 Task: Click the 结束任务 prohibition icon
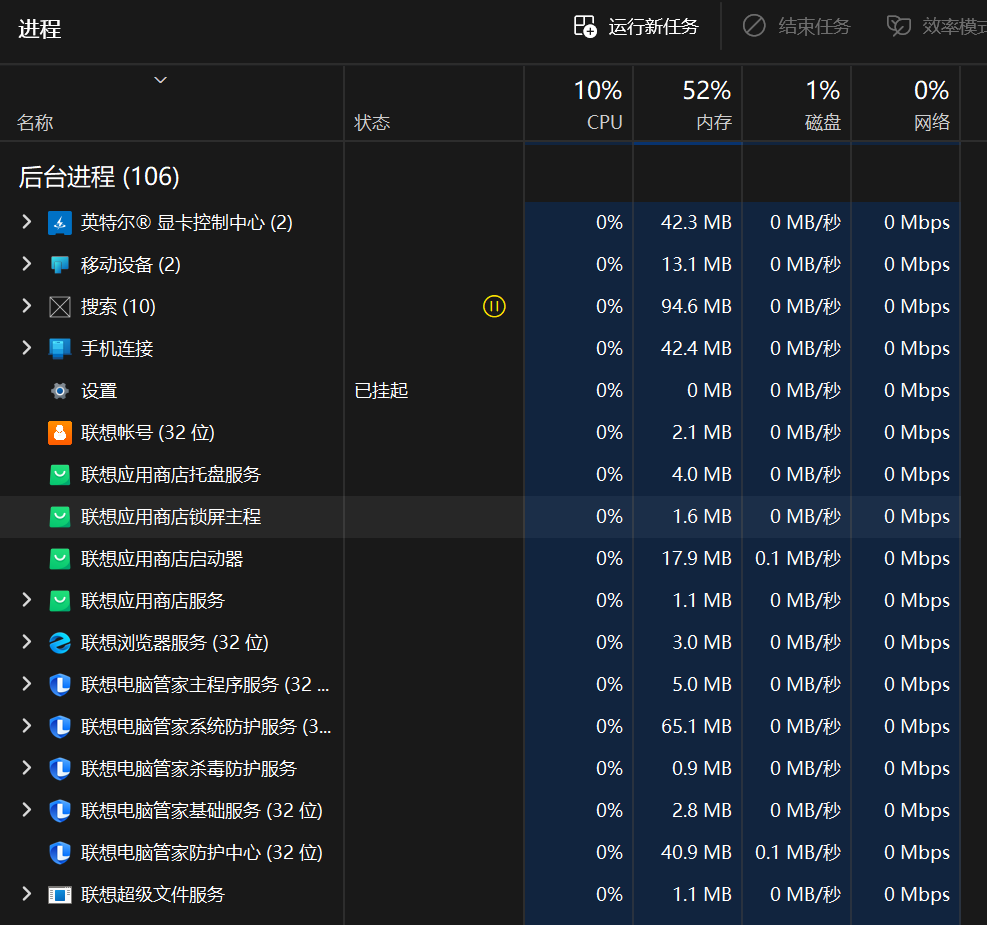pos(754,26)
